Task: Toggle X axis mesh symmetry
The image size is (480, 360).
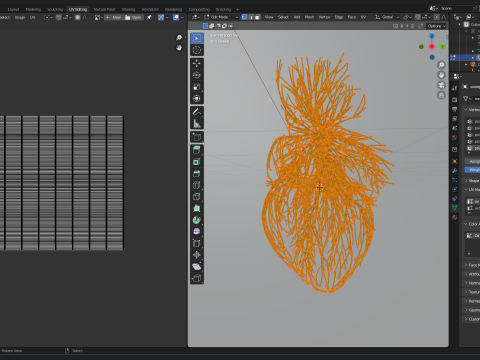Action: (402, 26)
